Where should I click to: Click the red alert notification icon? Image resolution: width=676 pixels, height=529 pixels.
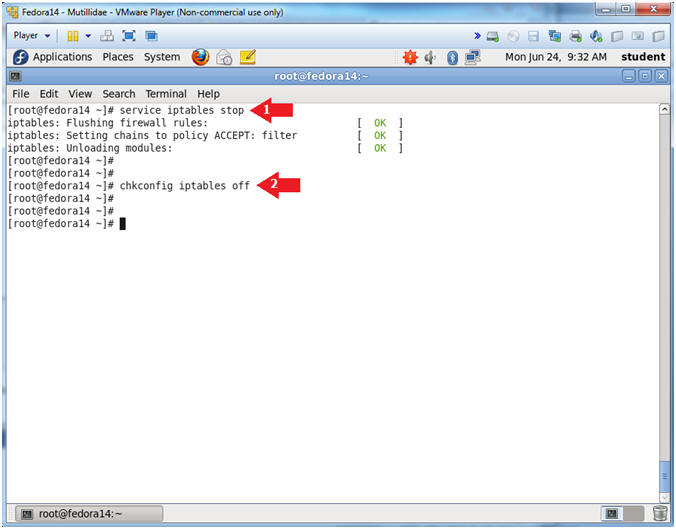click(x=410, y=57)
